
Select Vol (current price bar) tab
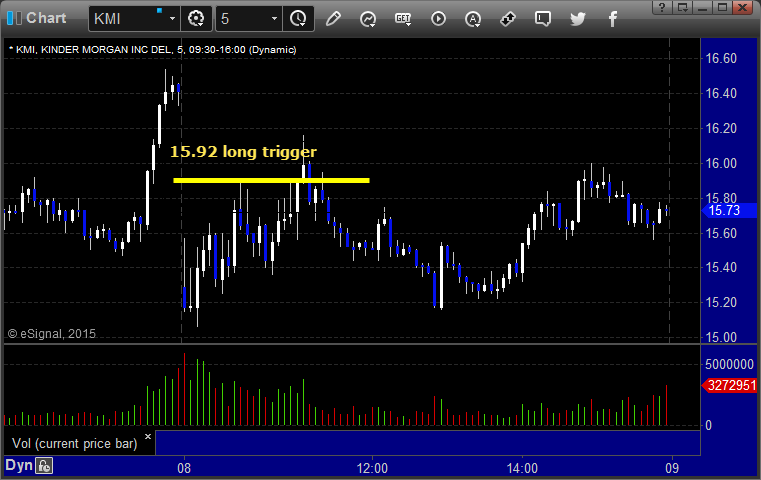pos(75,443)
